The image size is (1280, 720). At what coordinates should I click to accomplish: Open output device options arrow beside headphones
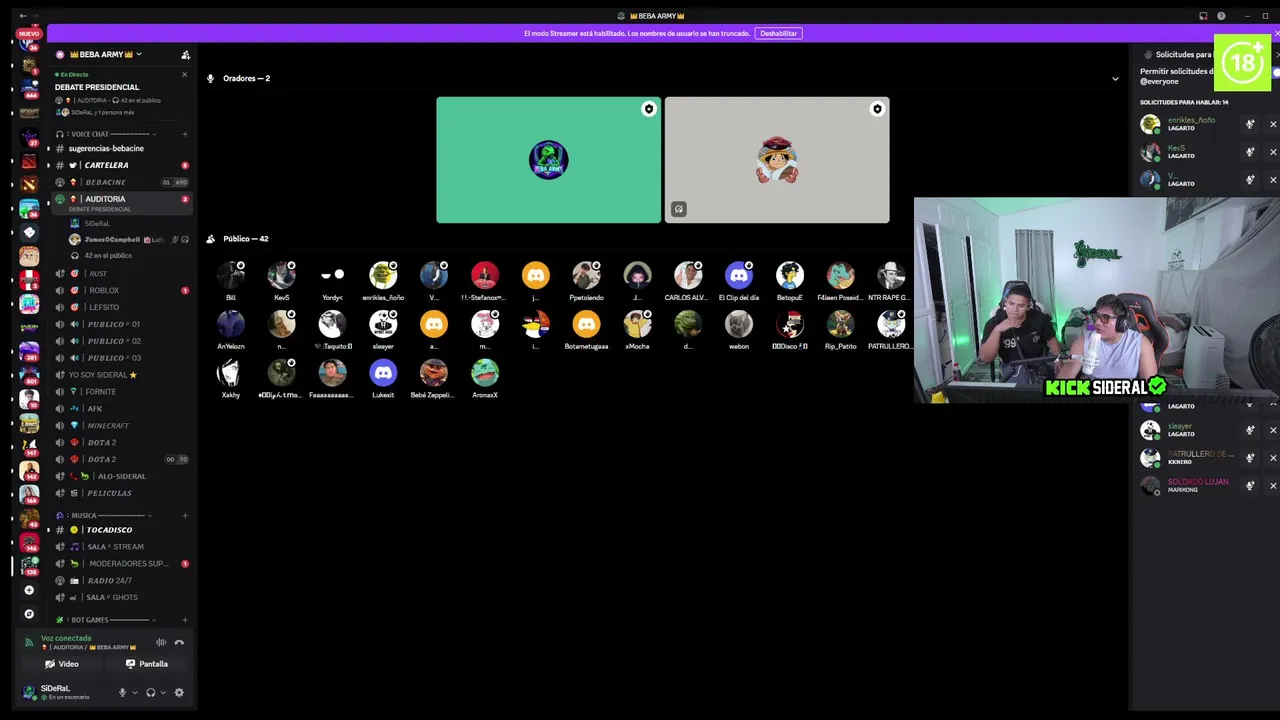[163, 692]
